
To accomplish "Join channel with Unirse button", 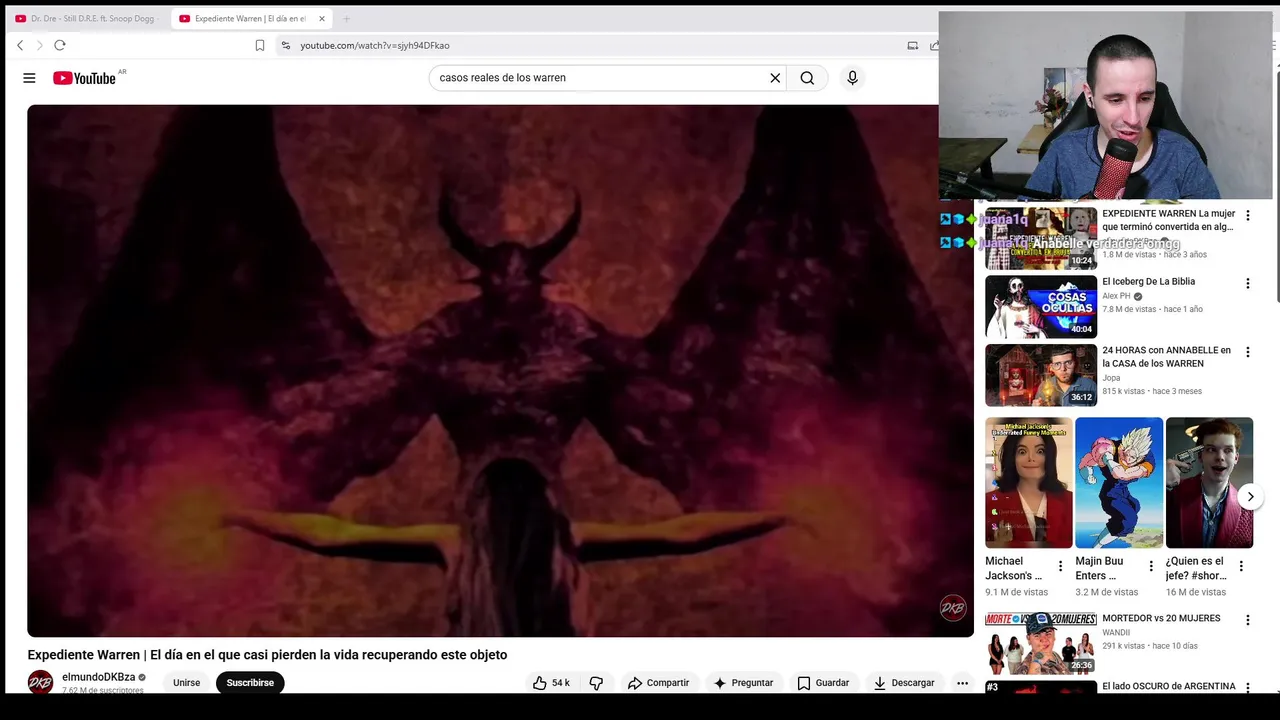I will [x=186, y=683].
